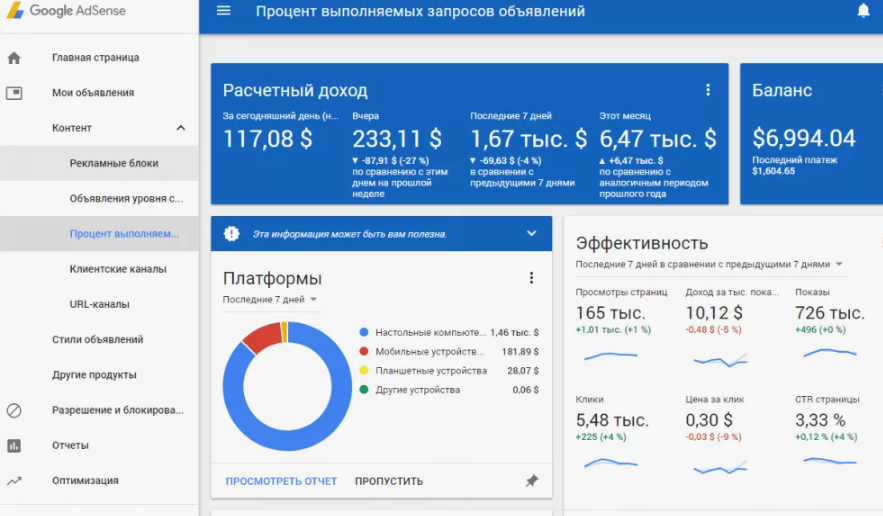This screenshot has width=883, height=516.
Task: Open the three-dot menu on Расчетный доход card
Action: pos(708,90)
